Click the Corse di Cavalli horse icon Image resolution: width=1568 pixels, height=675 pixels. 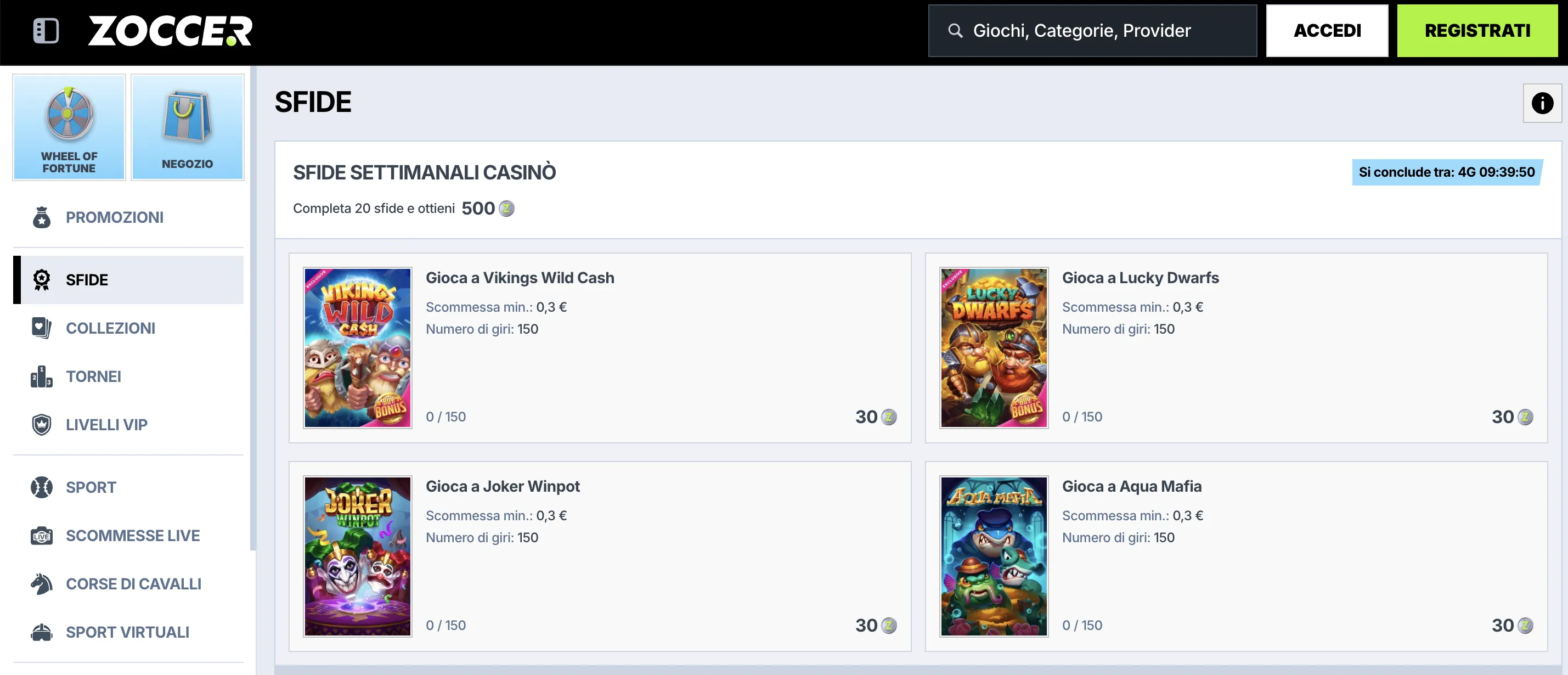[x=41, y=584]
